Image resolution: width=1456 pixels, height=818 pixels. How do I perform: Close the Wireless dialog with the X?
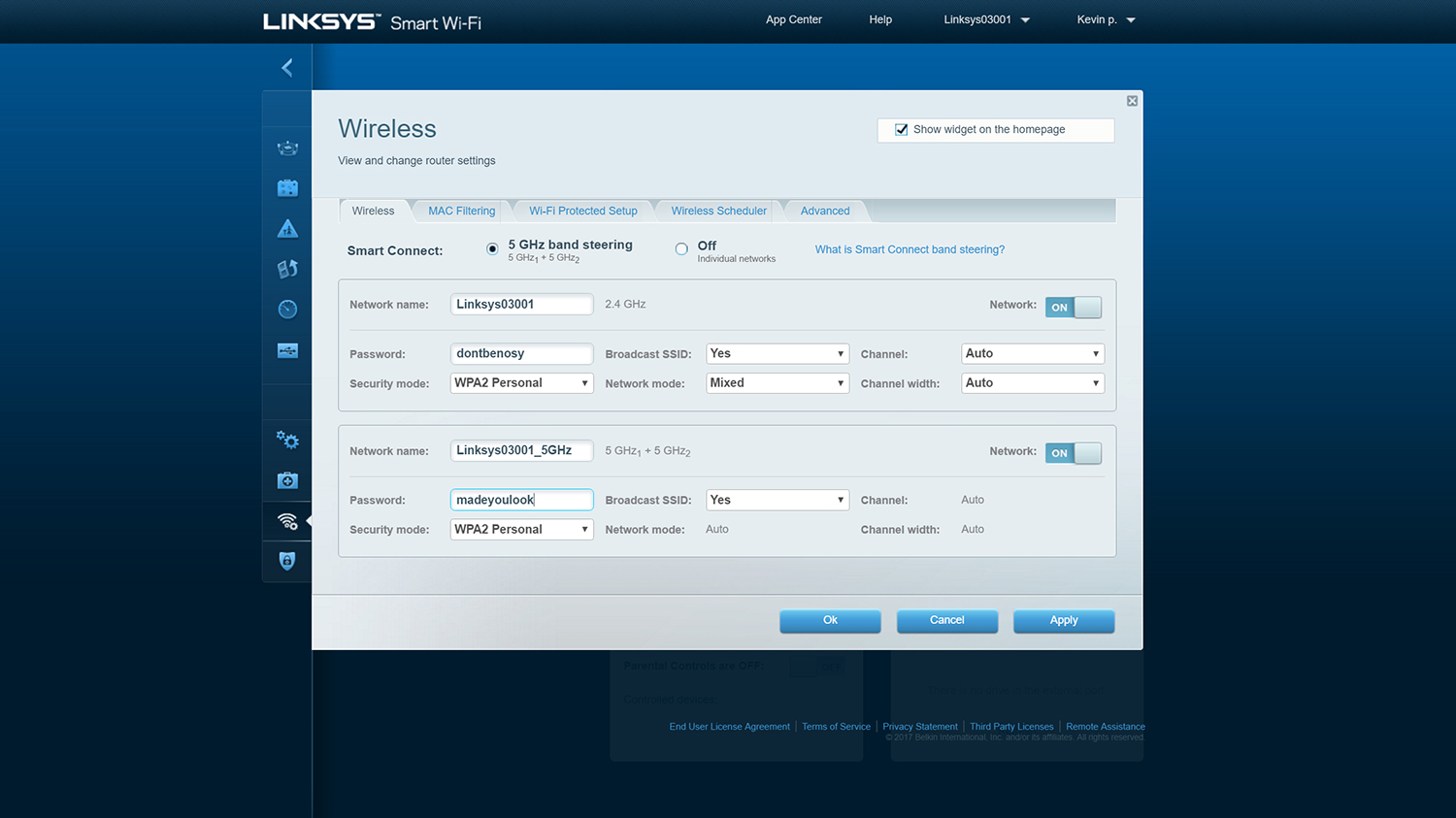(x=1132, y=101)
